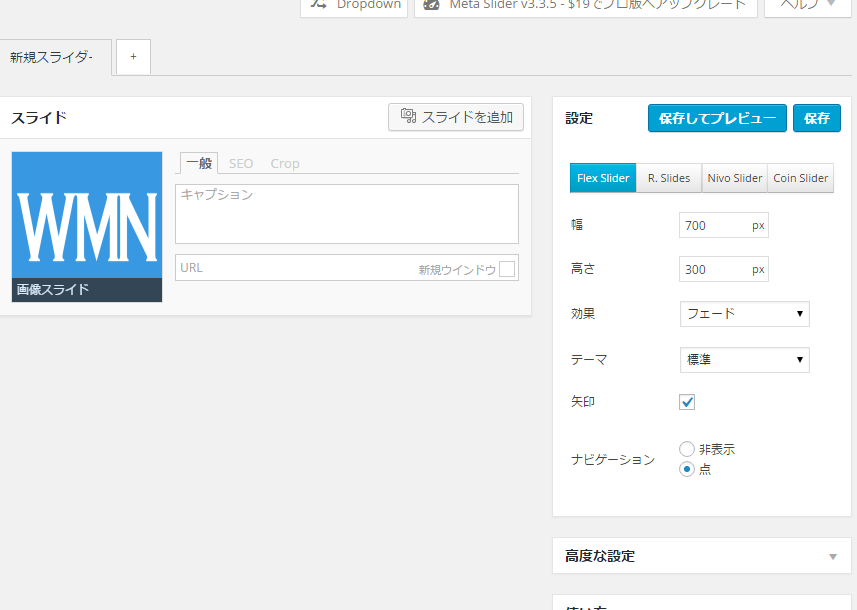Viewport: 857px width, 610px height.
Task: Select the 点 navigation option
Action: 687,468
